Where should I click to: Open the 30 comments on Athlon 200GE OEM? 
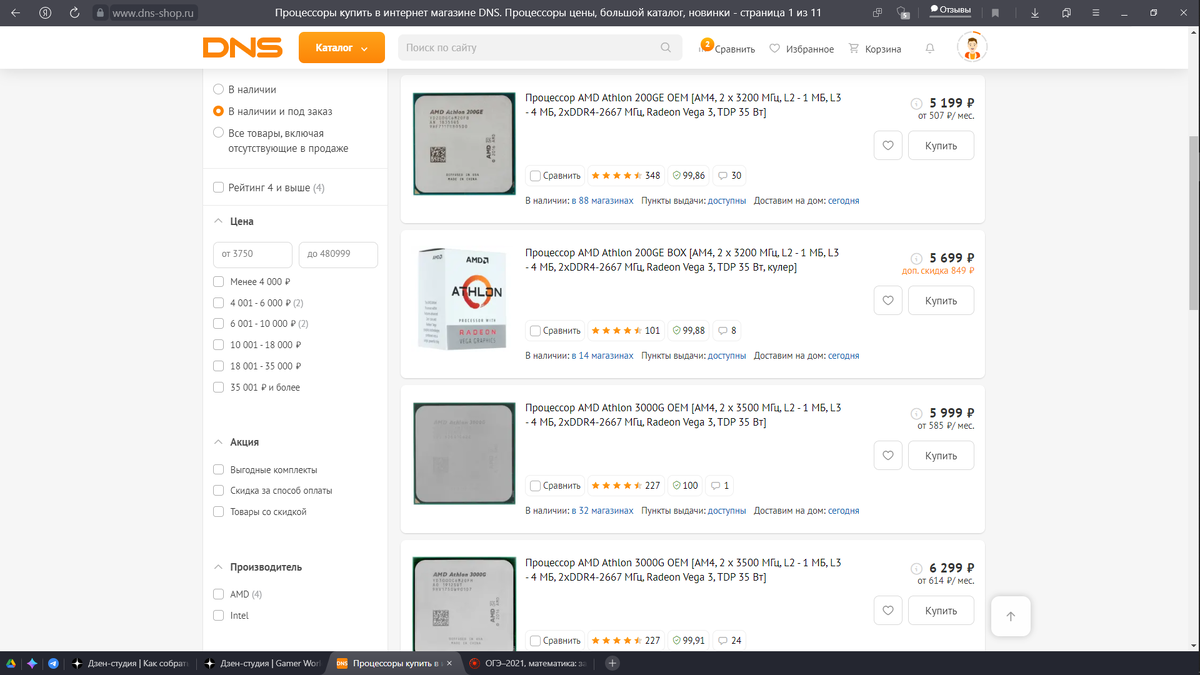[730, 176]
